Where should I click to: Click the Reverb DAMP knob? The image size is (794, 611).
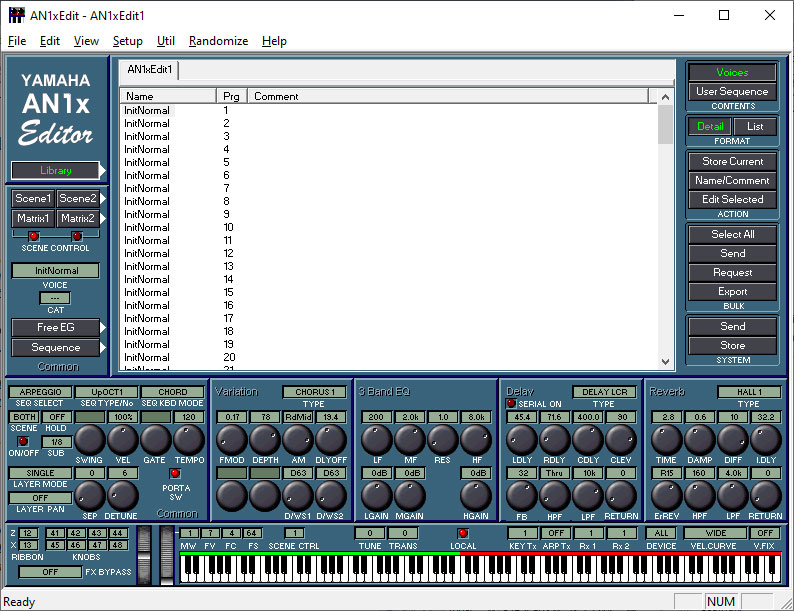[699, 439]
